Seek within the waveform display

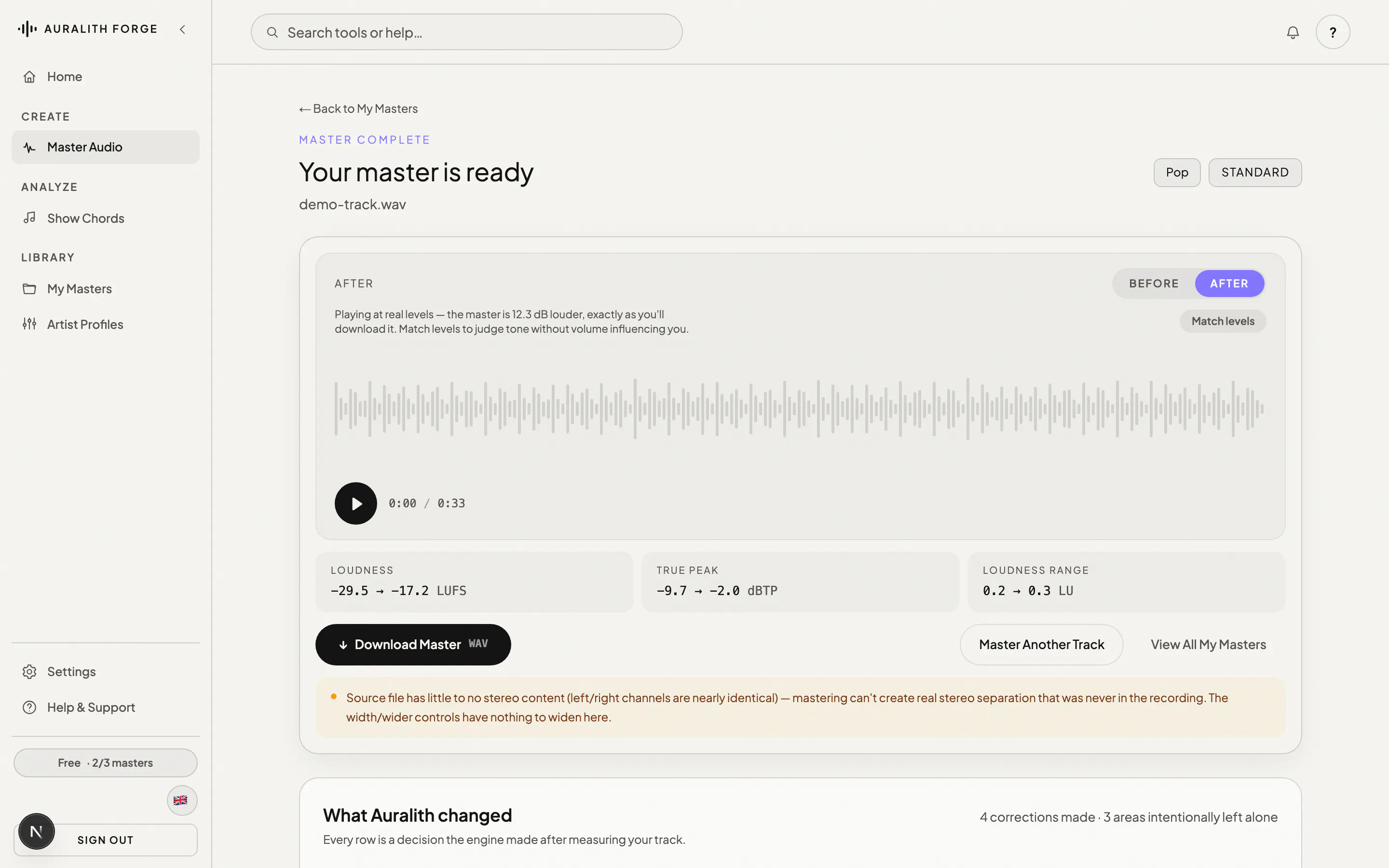(800, 409)
